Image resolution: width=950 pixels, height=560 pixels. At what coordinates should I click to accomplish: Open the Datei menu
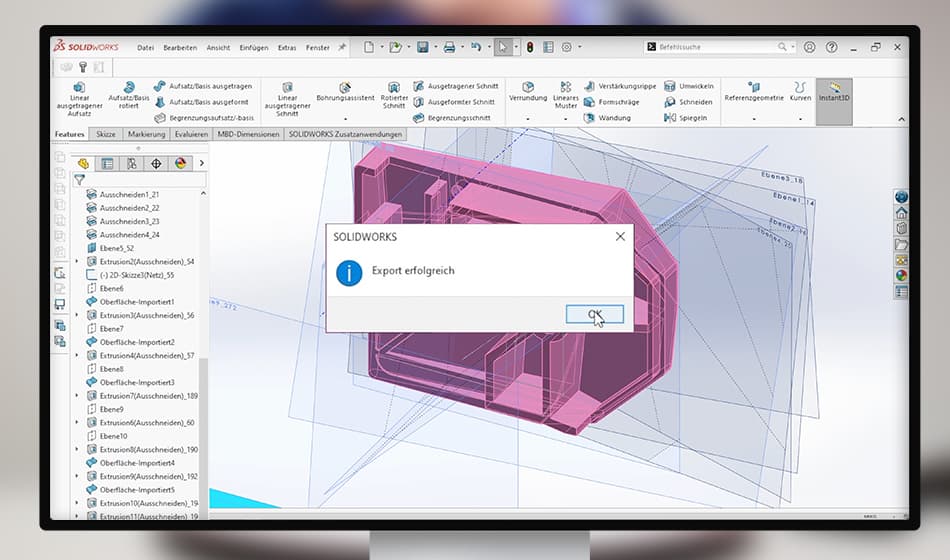pos(145,47)
